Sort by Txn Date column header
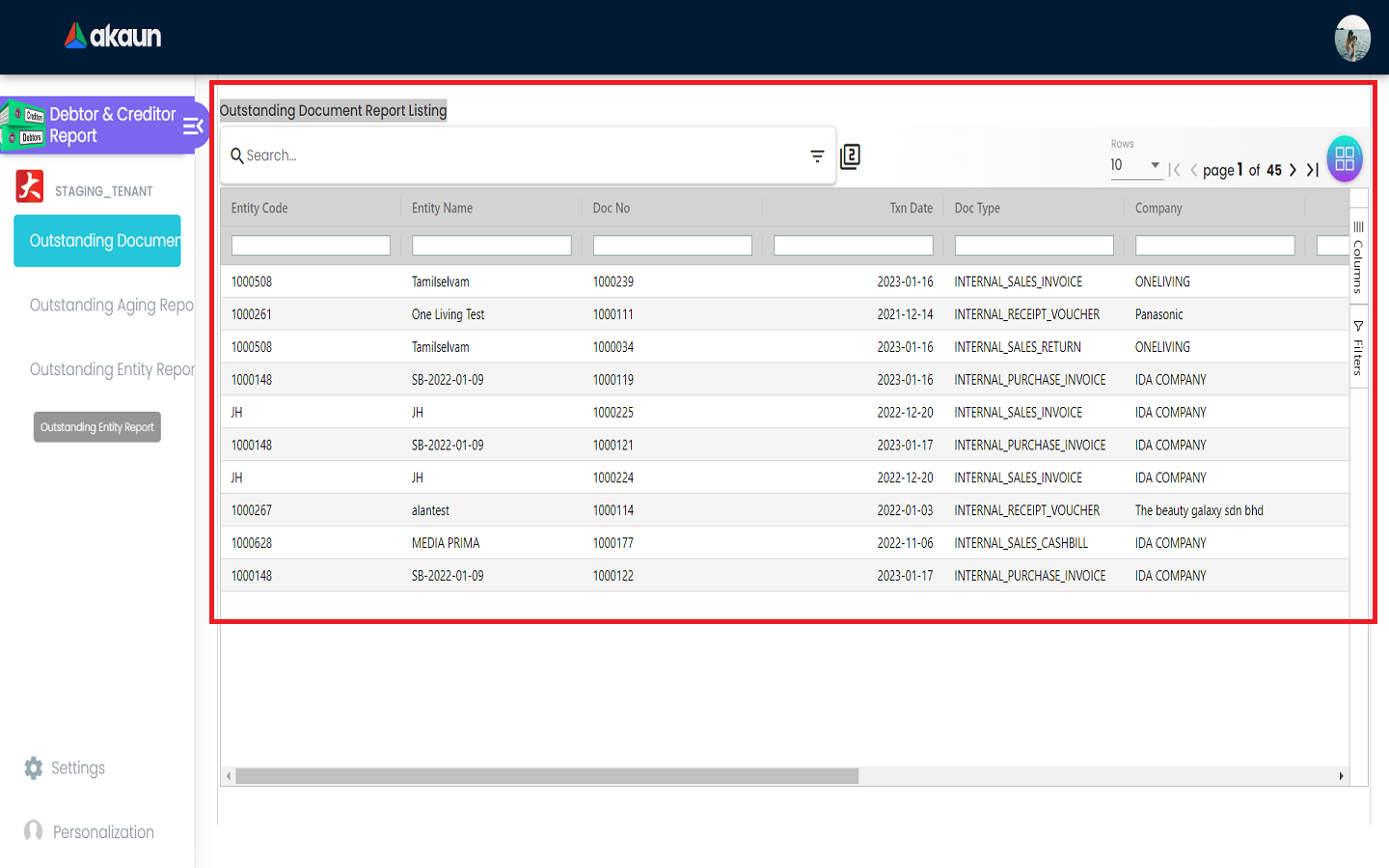1389x868 pixels. [911, 208]
